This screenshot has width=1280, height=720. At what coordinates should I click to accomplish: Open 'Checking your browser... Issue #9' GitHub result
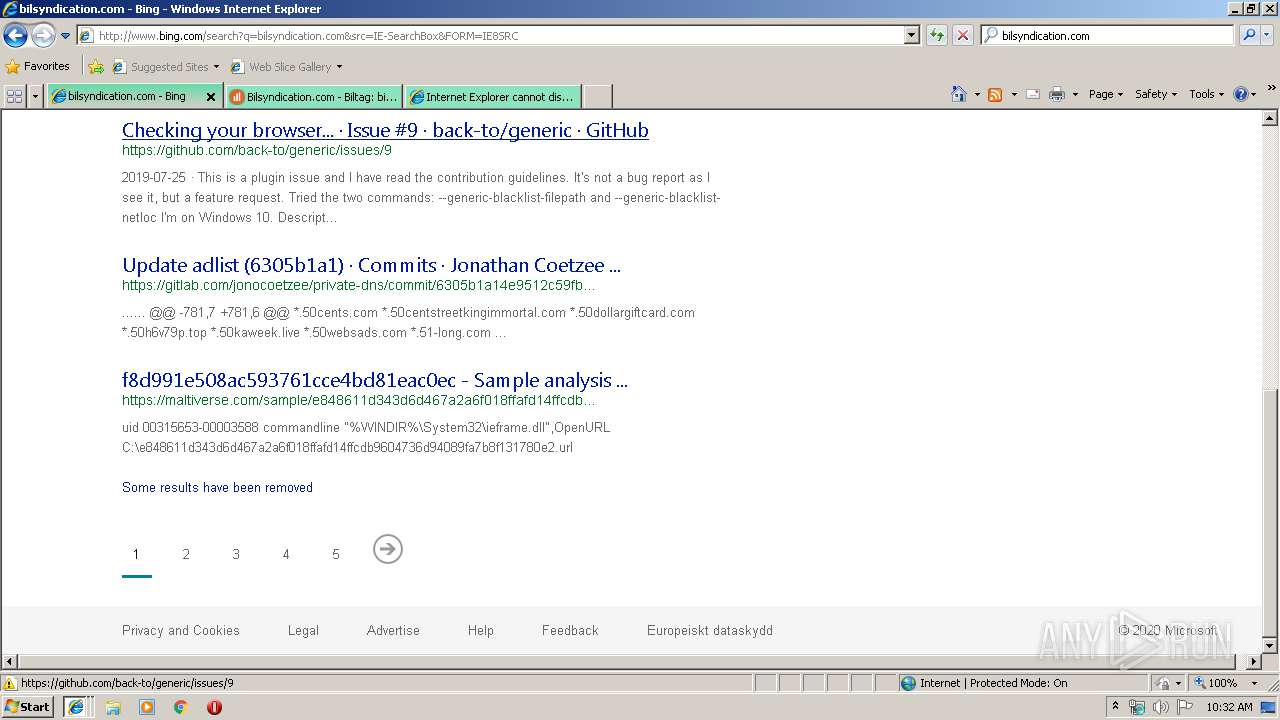click(385, 130)
